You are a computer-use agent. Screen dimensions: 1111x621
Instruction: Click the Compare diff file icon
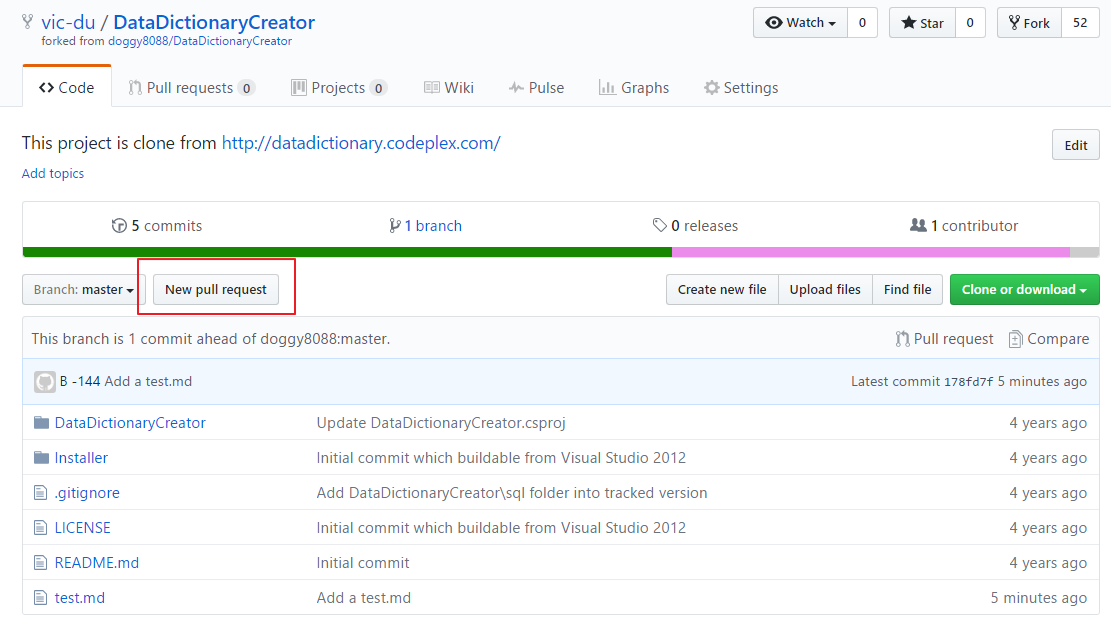[1015, 339]
